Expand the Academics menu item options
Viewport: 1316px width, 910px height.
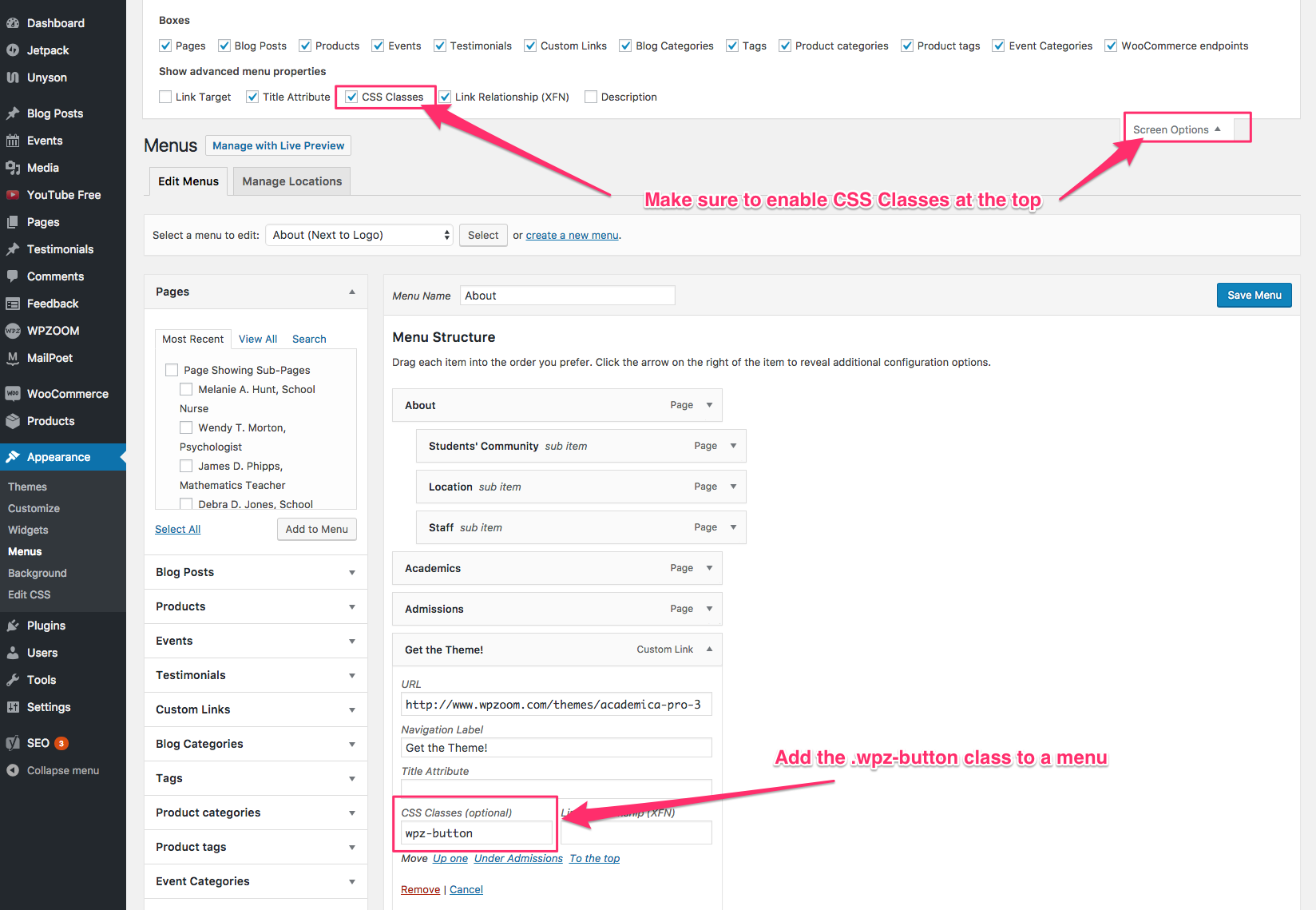tap(709, 568)
